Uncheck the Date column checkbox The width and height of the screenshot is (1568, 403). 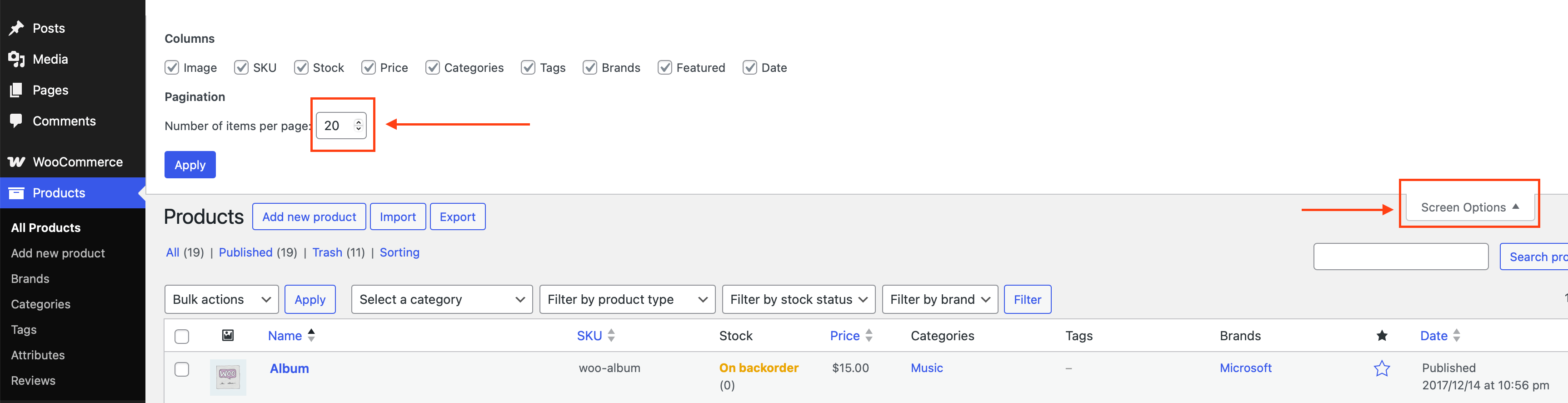pyautogui.click(x=750, y=68)
